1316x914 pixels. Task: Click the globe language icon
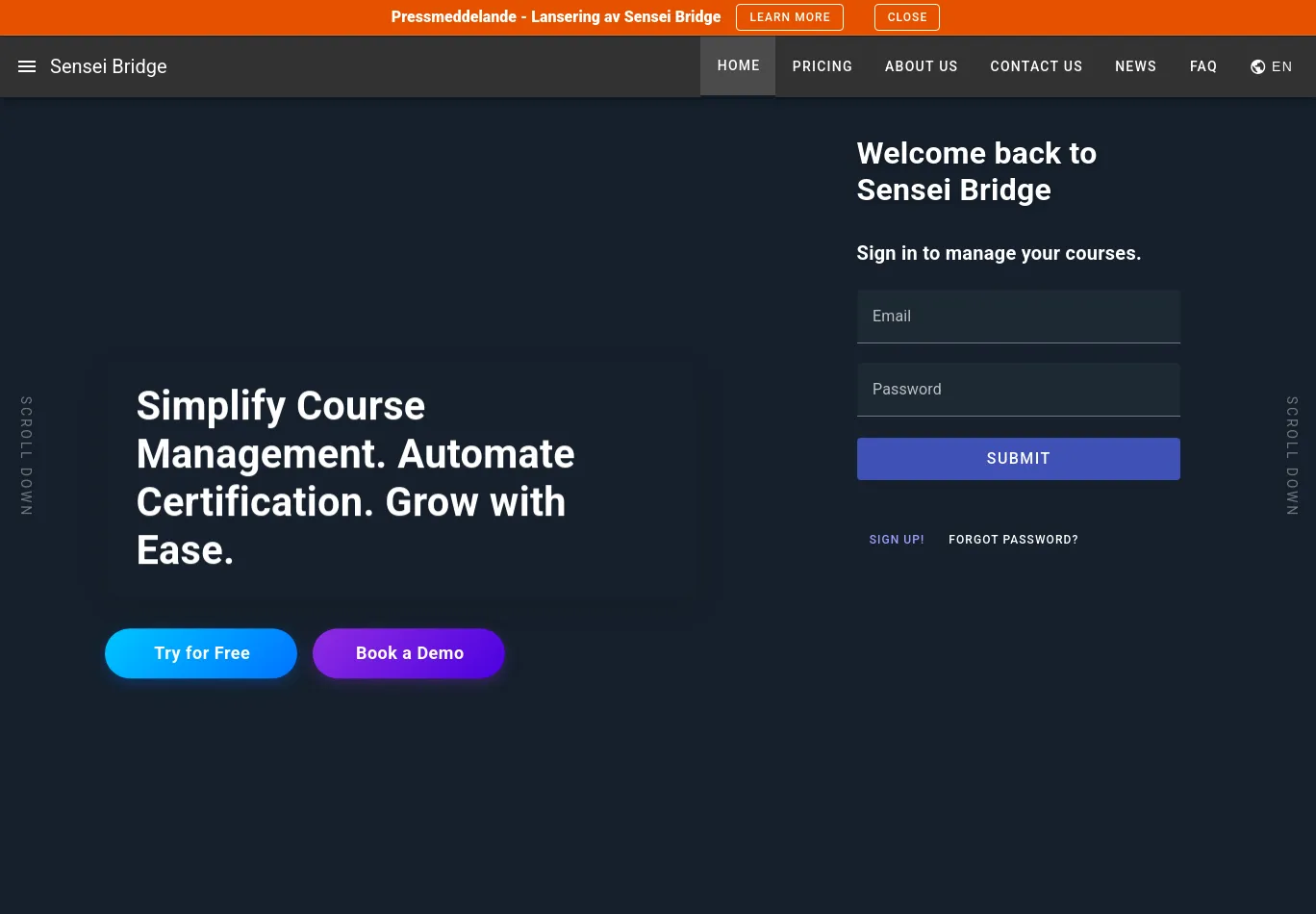pos(1257,66)
